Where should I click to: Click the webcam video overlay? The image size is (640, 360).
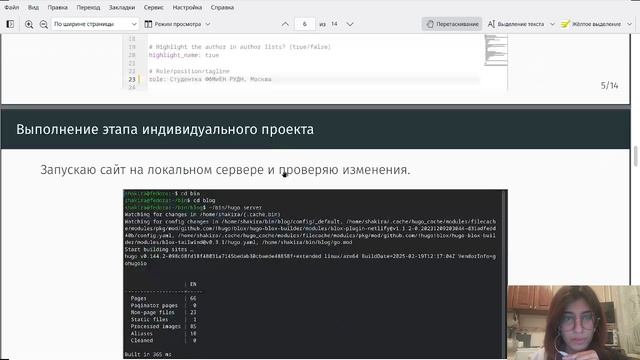click(573, 322)
